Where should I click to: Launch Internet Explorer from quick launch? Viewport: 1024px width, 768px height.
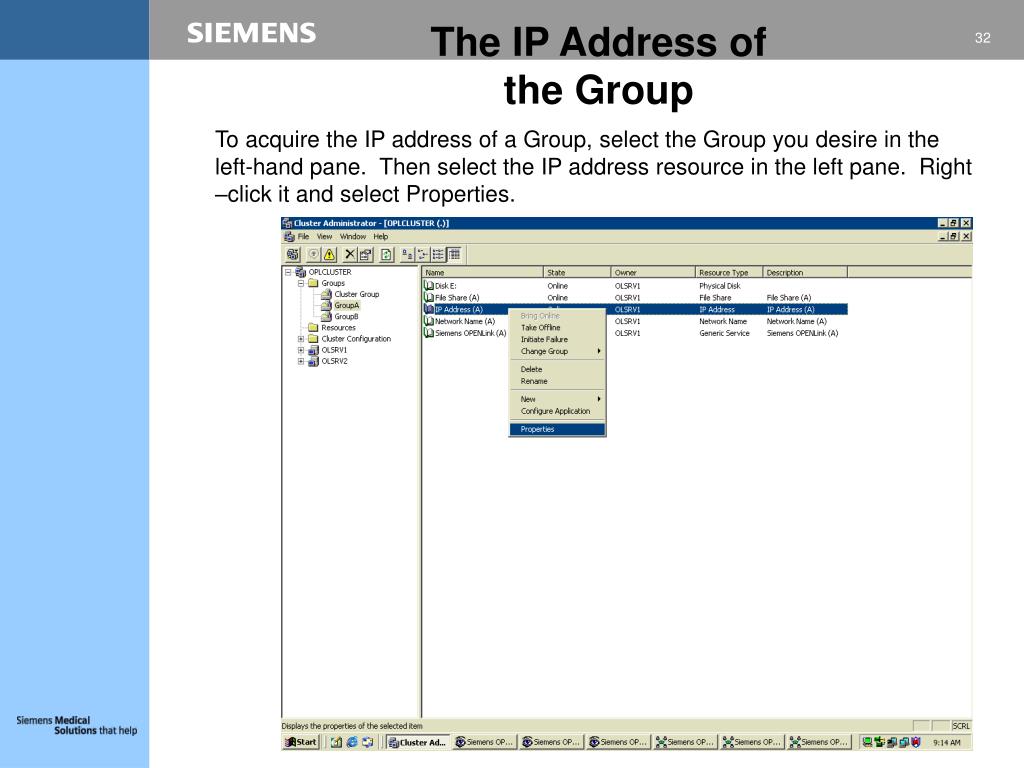[352, 742]
